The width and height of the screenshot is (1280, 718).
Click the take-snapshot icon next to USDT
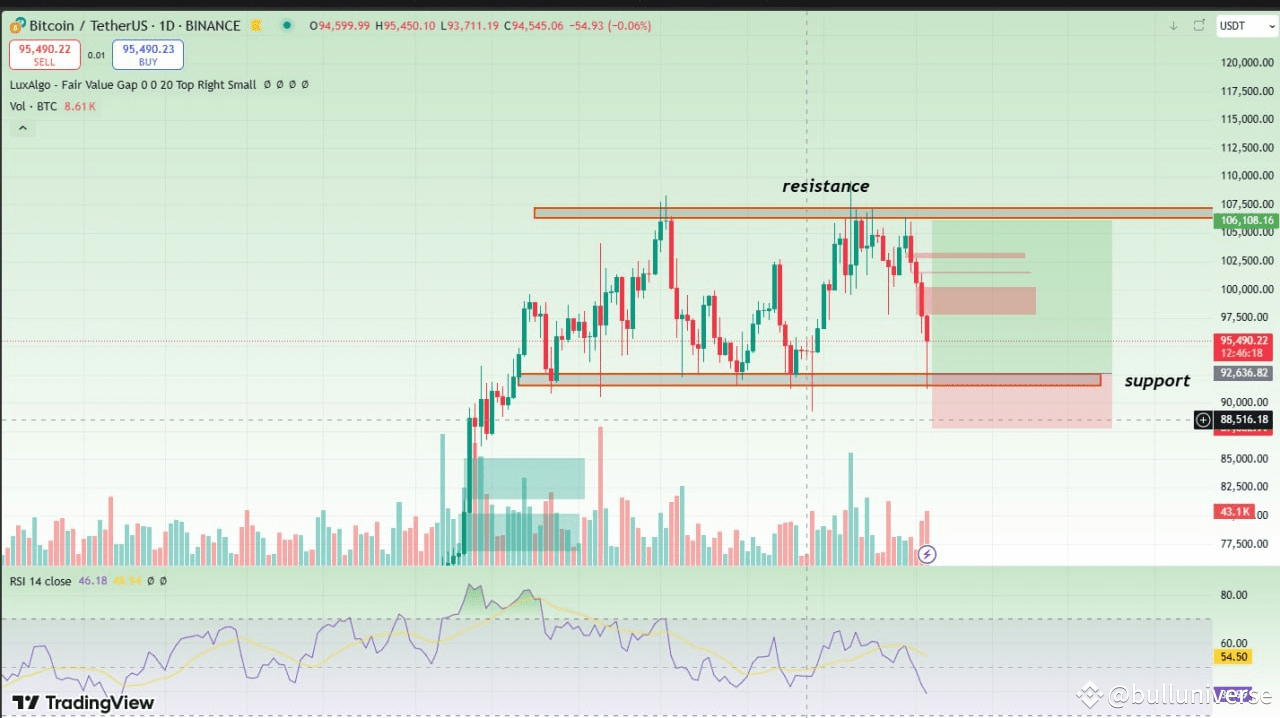point(1198,26)
